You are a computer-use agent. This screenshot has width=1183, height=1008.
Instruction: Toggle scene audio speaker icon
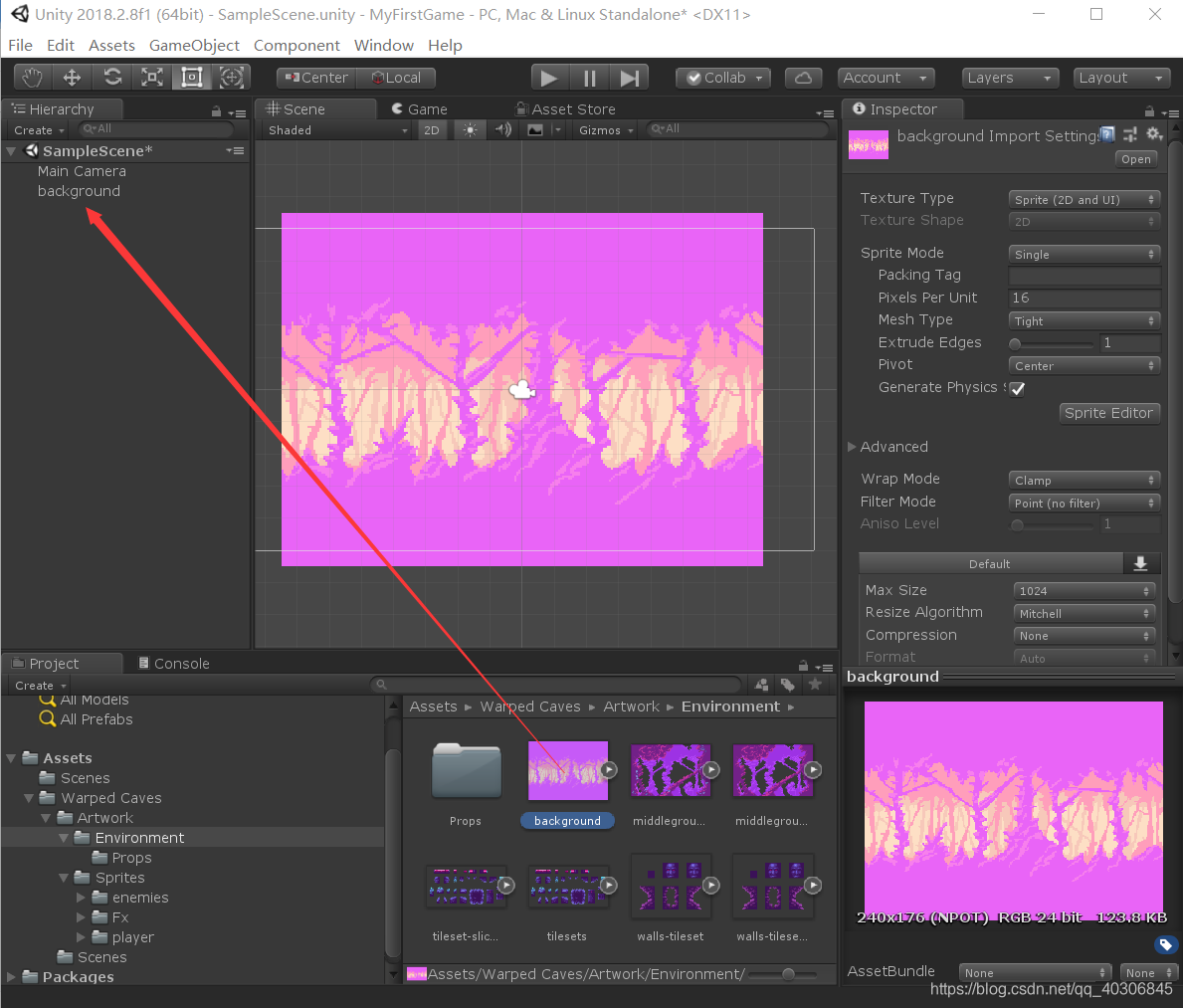(x=503, y=129)
